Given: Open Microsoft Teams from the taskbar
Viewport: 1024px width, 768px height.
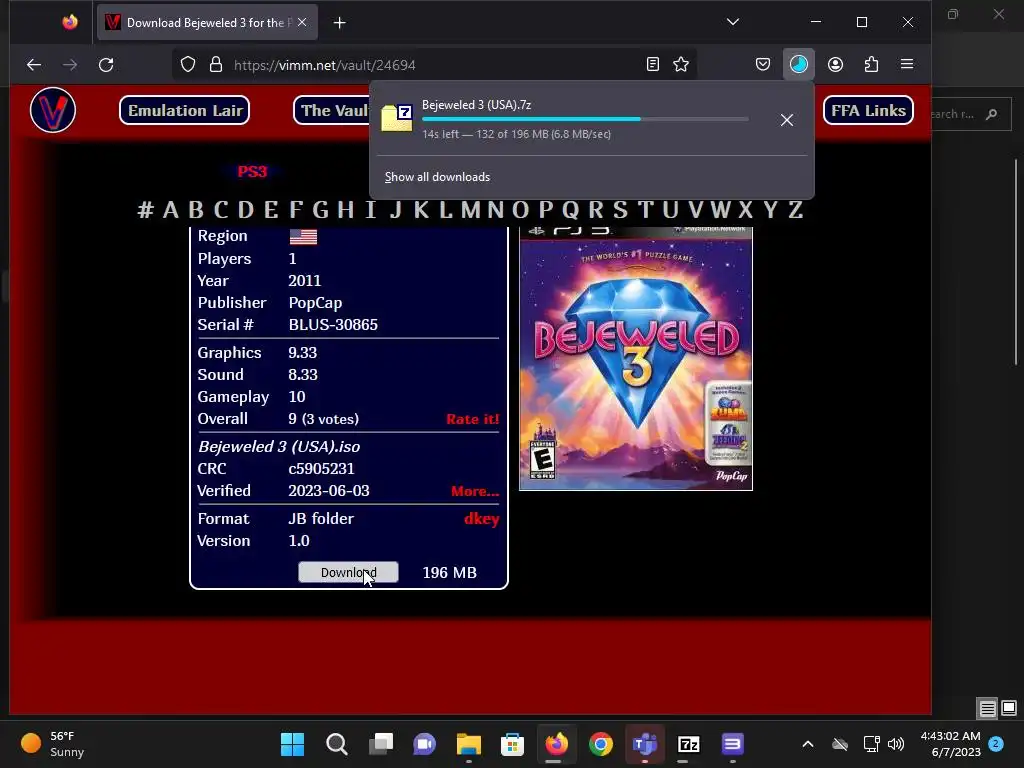Looking at the screenshot, I should tap(645, 744).
